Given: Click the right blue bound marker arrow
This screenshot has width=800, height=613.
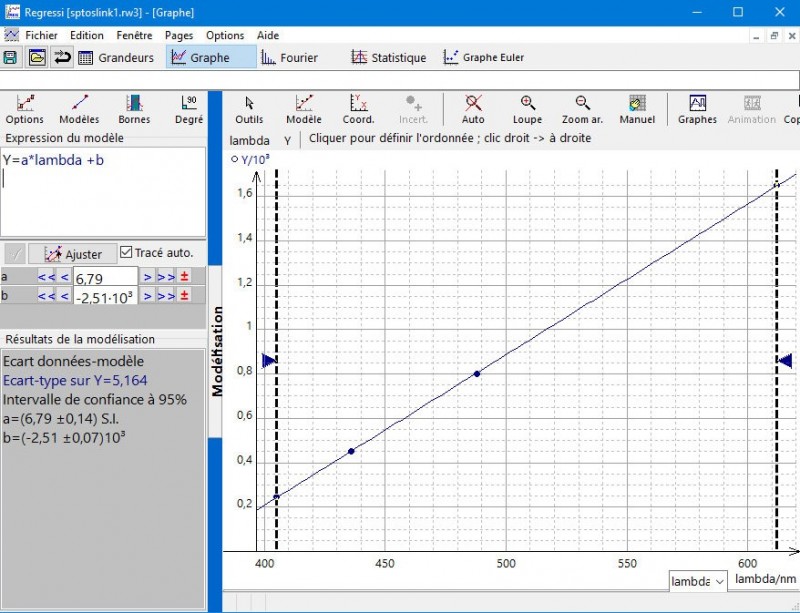Looking at the screenshot, I should click(785, 360).
